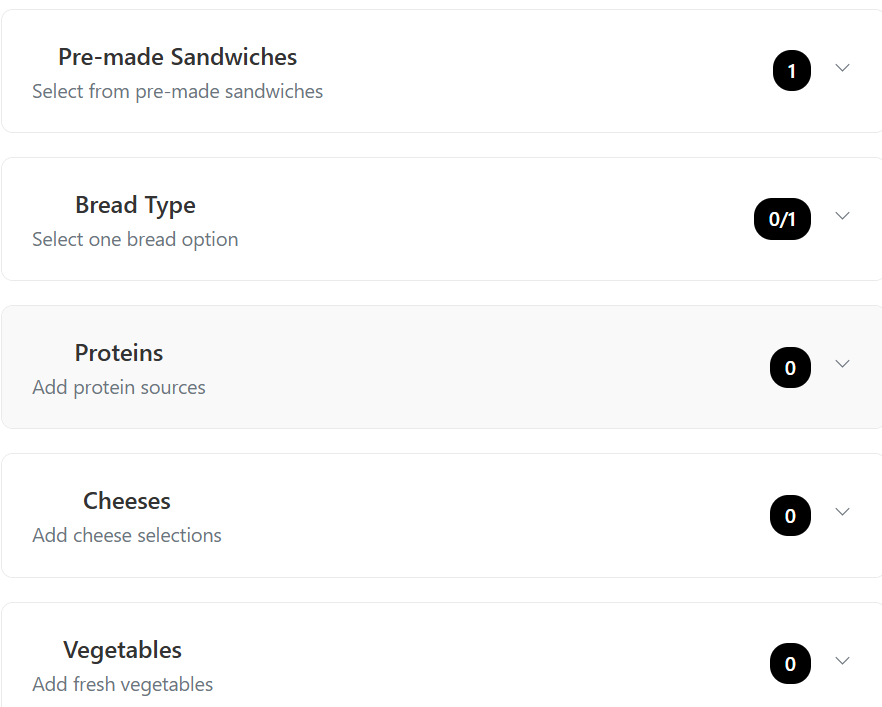The height and width of the screenshot is (707, 882).
Task: Select the Cheeses section heading
Action: click(127, 501)
